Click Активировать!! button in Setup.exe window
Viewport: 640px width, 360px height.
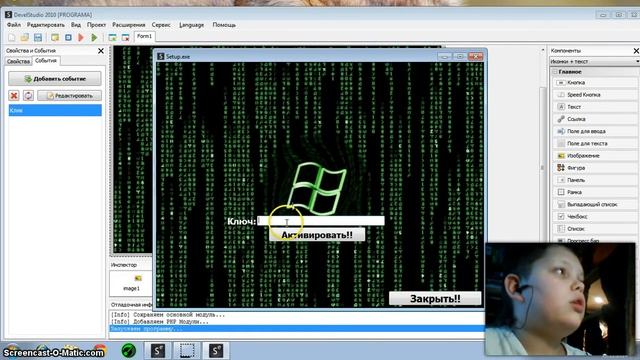[317, 235]
